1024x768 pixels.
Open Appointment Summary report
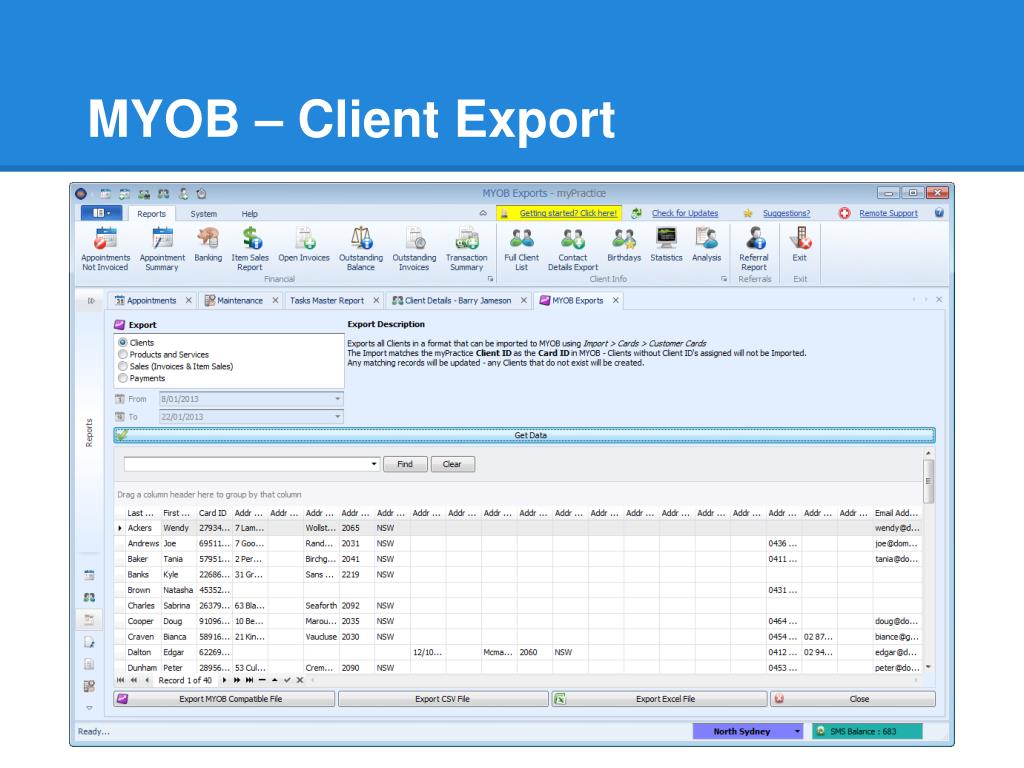(162, 249)
